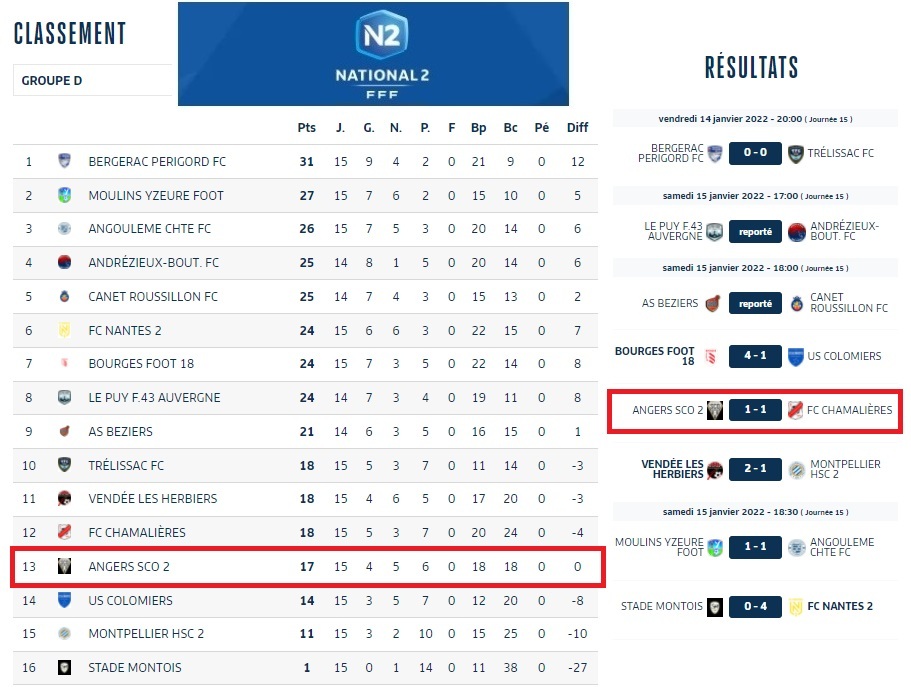Click the FC Chamalières crest in results
The height and width of the screenshot is (687, 911).
796,410
